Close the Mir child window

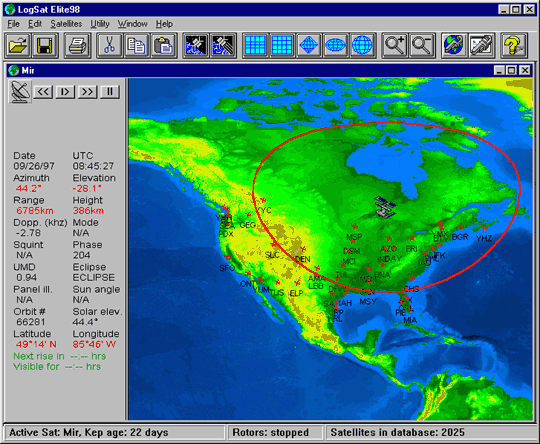coord(525,71)
